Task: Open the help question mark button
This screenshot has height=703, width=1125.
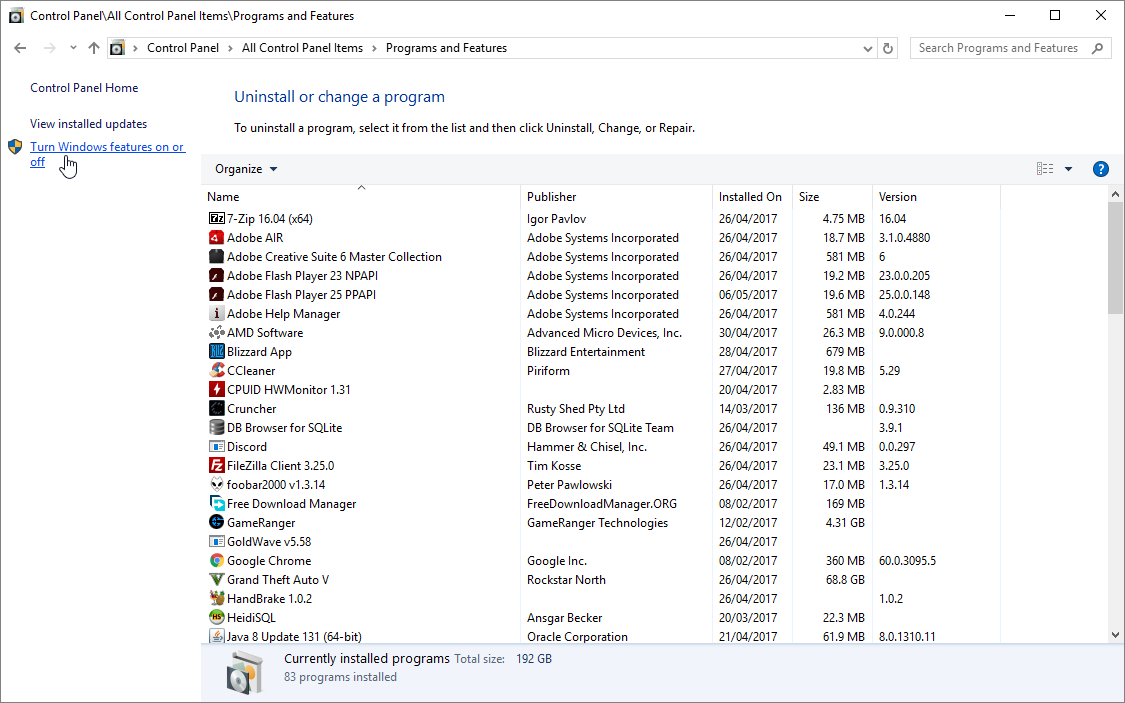Action: click(x=1100, y=169)
